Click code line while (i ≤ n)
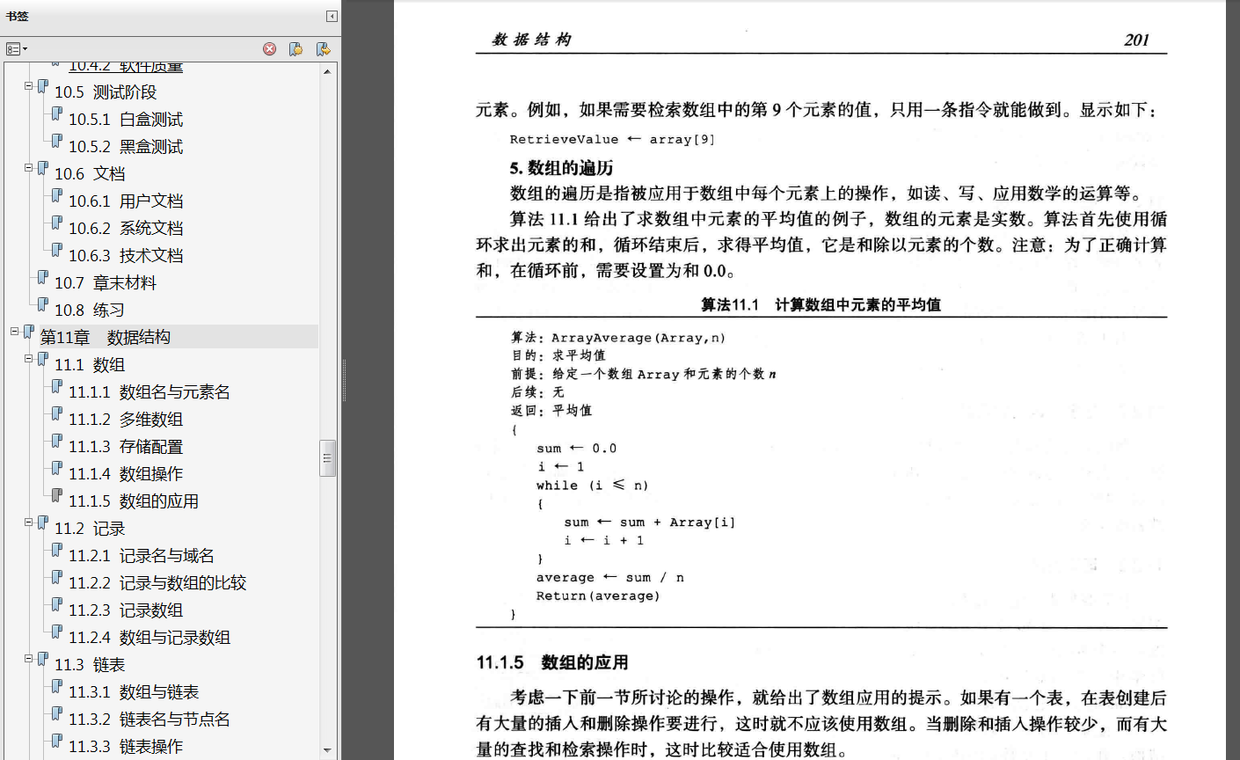Screen dimensions: 1240x760 tap(593, 485)
